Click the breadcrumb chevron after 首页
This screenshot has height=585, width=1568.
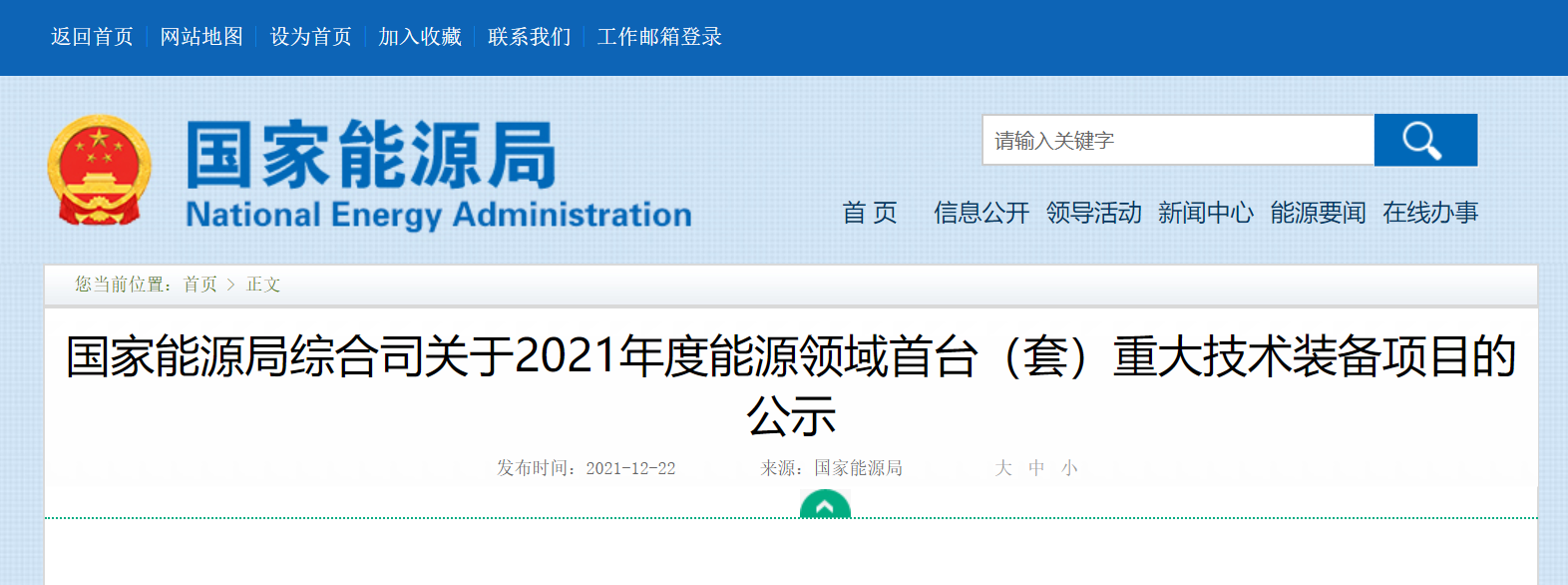coord(230,285)
